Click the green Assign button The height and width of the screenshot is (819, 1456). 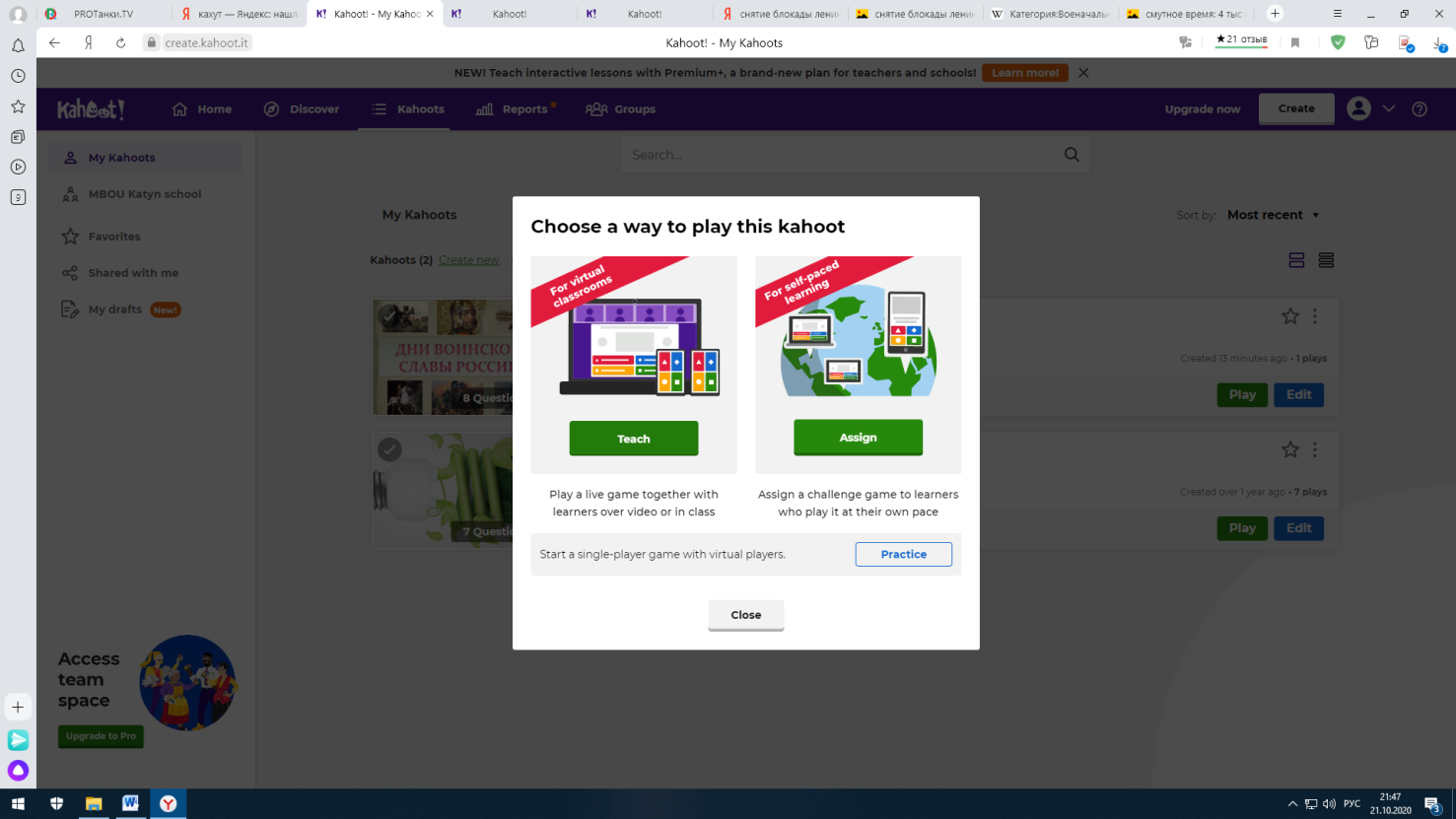858,438
